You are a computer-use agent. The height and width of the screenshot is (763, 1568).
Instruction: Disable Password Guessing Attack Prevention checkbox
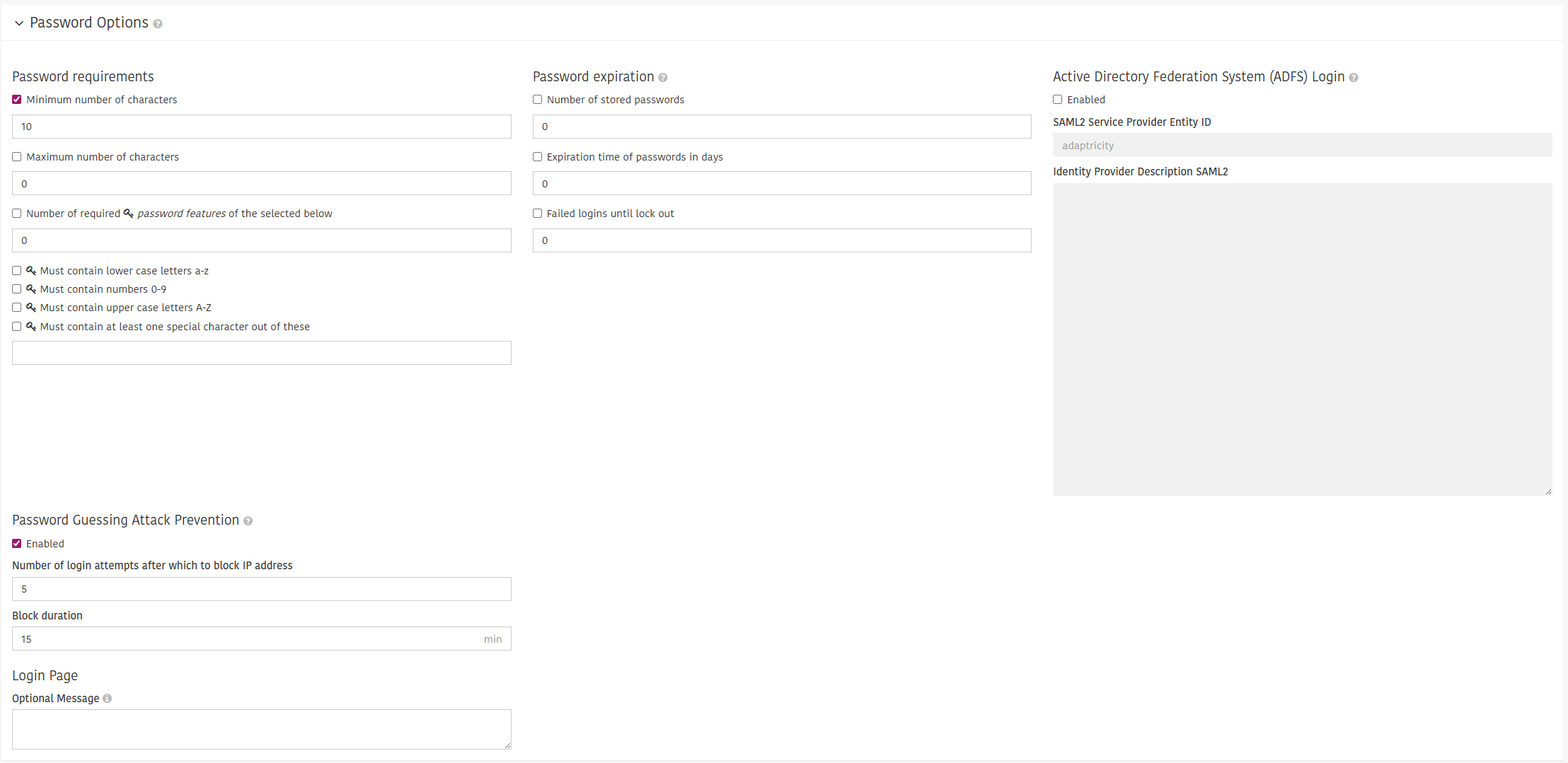(x=17, y=544)
